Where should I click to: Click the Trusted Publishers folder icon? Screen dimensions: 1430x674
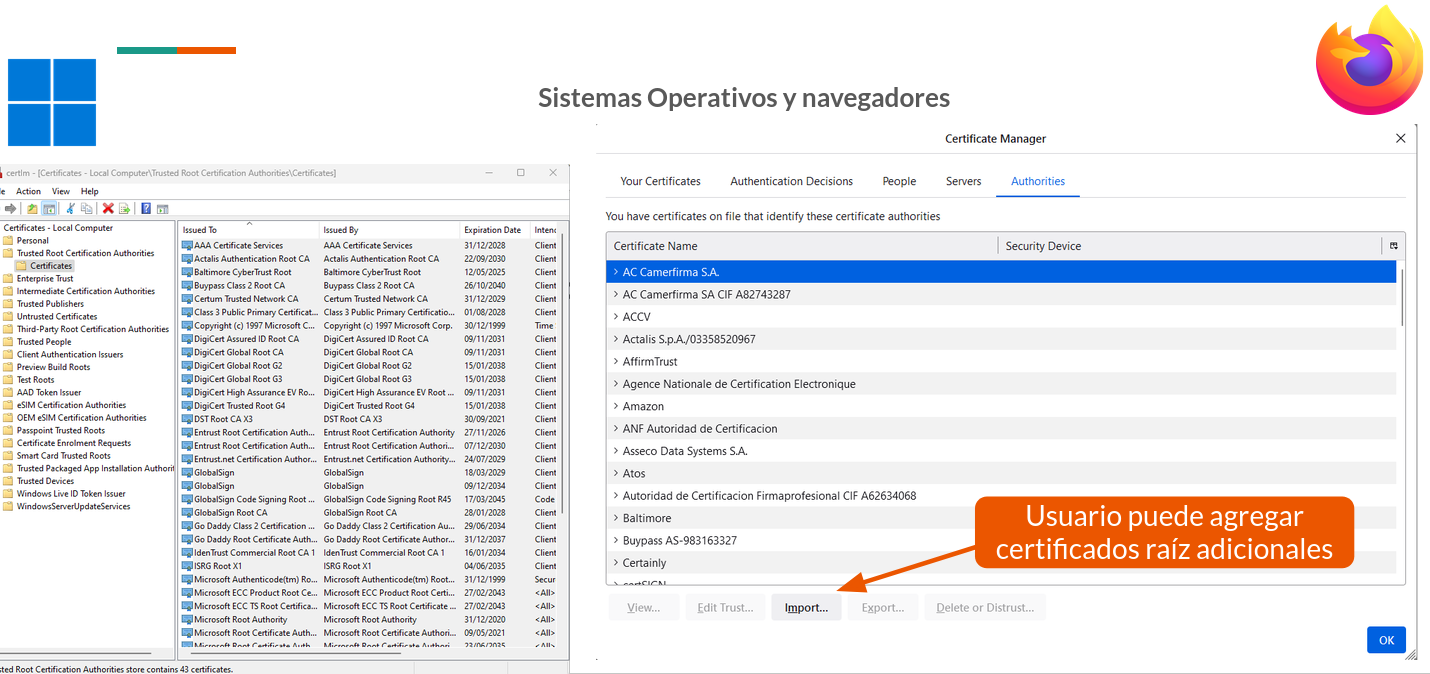[8, 303]
